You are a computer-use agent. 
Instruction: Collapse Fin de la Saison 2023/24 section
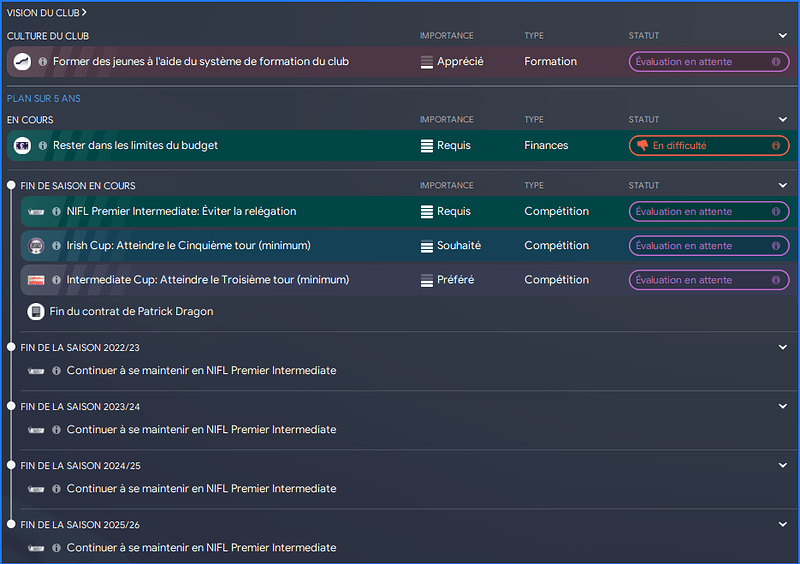coord(782,406)
